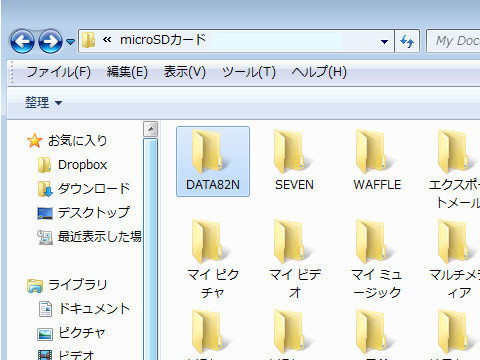This screenshot has width=480, height=360.
Task: Click the DATA82N folder name label
Action: 213,185
